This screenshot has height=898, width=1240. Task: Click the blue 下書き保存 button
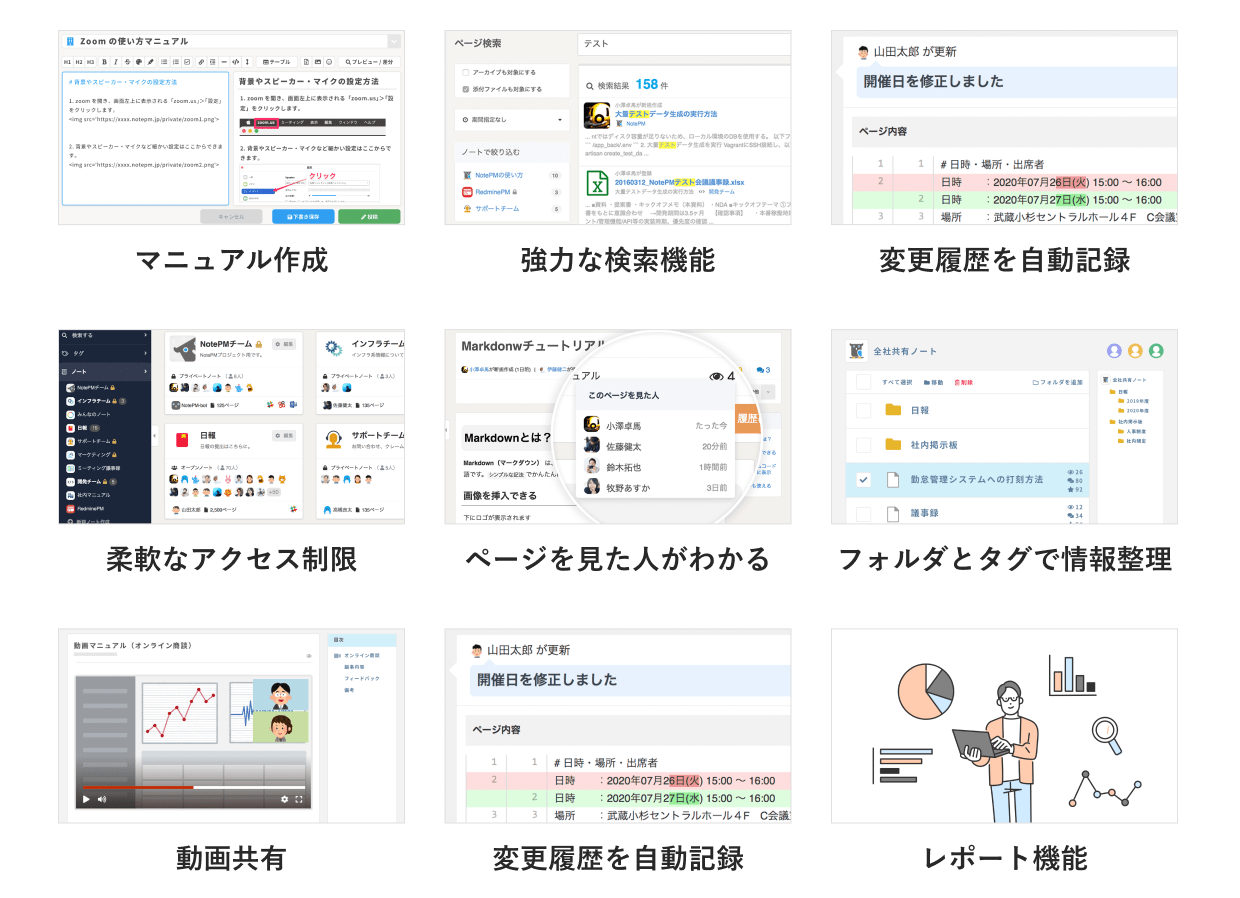coord(302,216)
